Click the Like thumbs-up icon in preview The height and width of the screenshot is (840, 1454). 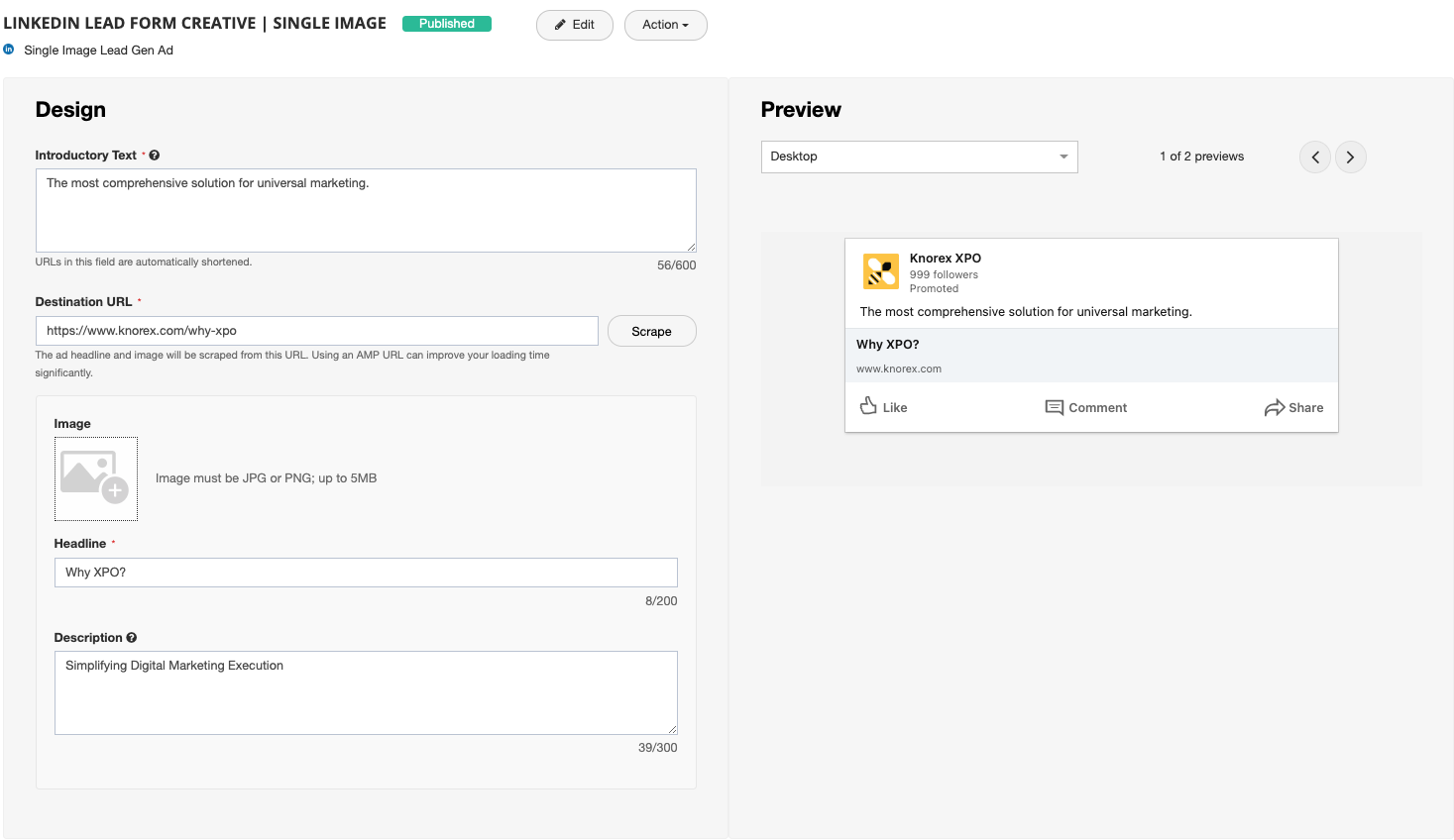(868, 406)
